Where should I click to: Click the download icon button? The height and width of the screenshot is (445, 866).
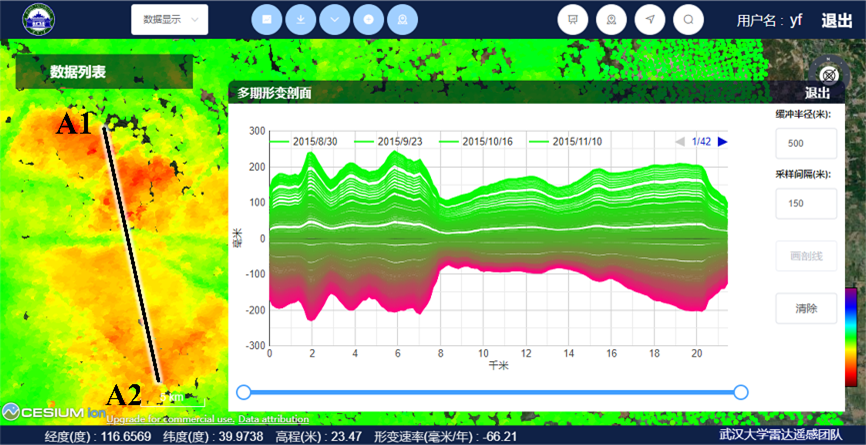coord(301,19)
